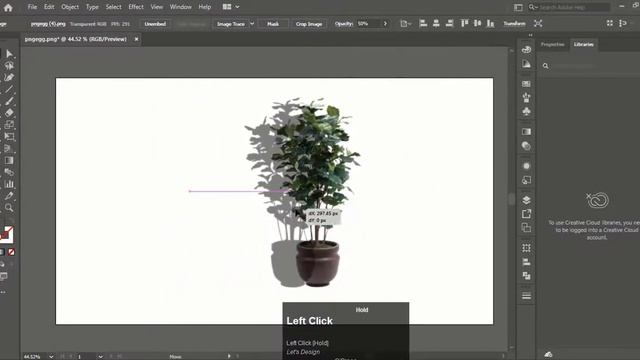640x360 pixels.
Task: Select the Paintbrush tool
Action: tap(9, 101)
